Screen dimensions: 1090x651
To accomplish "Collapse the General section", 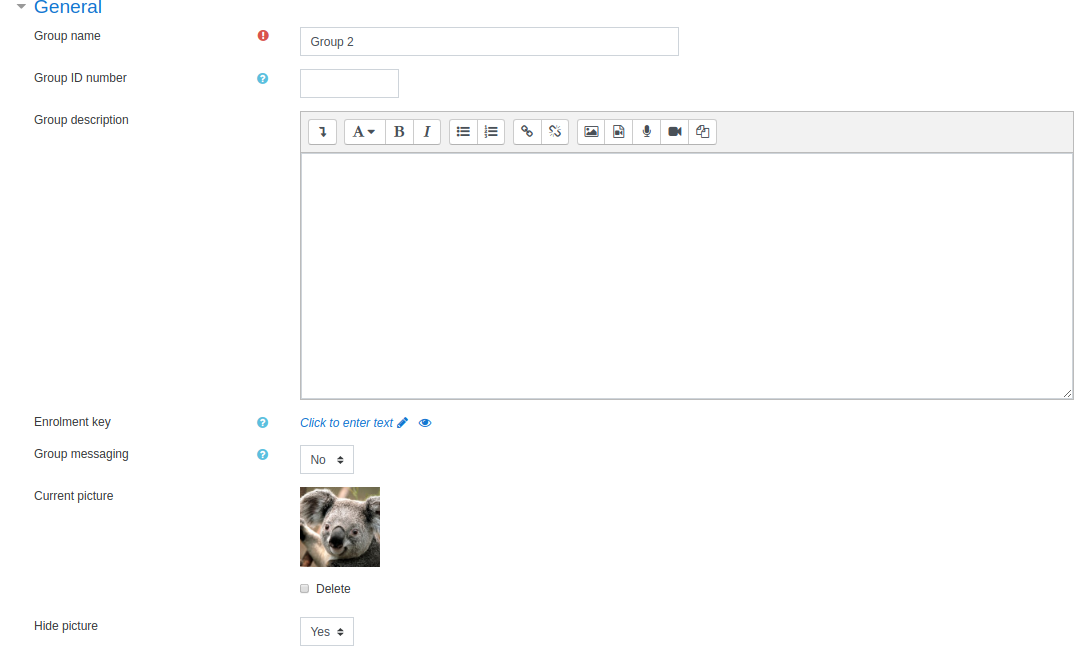I will pyautogui.click(x=22, y=7).
